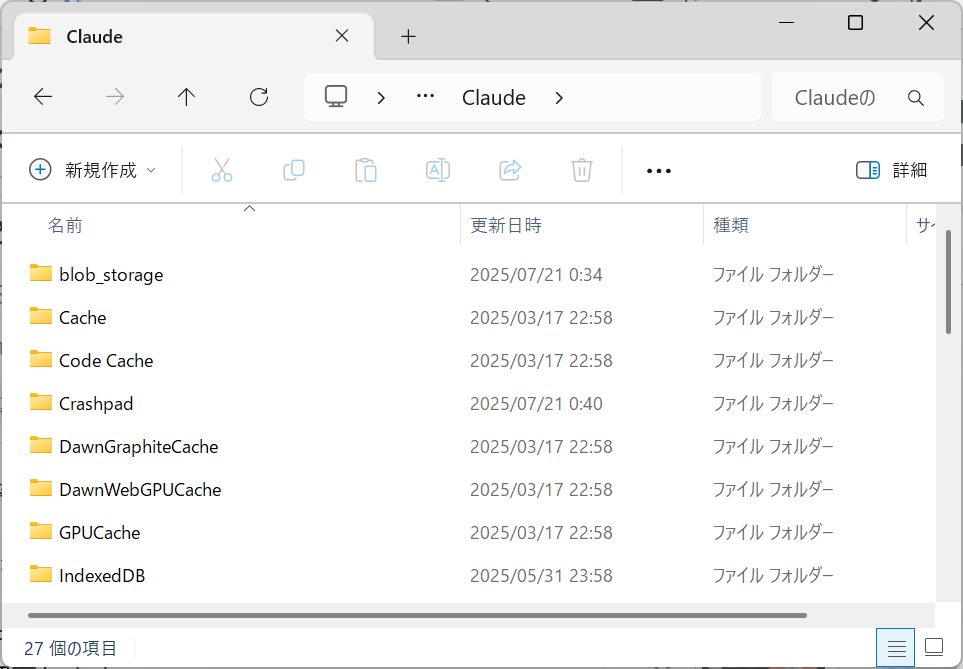Open the See more options ellipsis

click(659, 171)
